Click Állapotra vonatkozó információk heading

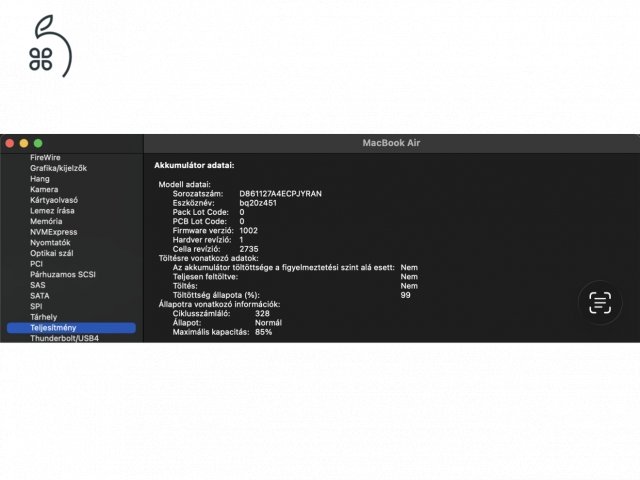(220, 304)
